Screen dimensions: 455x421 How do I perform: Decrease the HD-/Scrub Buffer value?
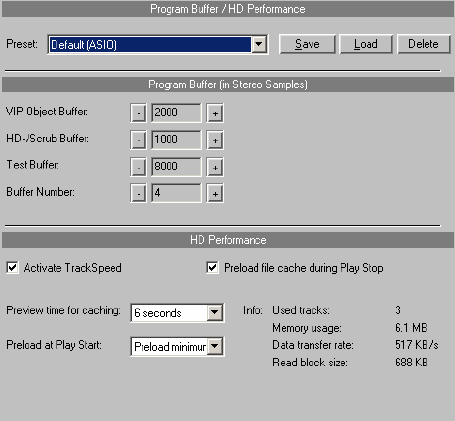click(x=138, y=140)
